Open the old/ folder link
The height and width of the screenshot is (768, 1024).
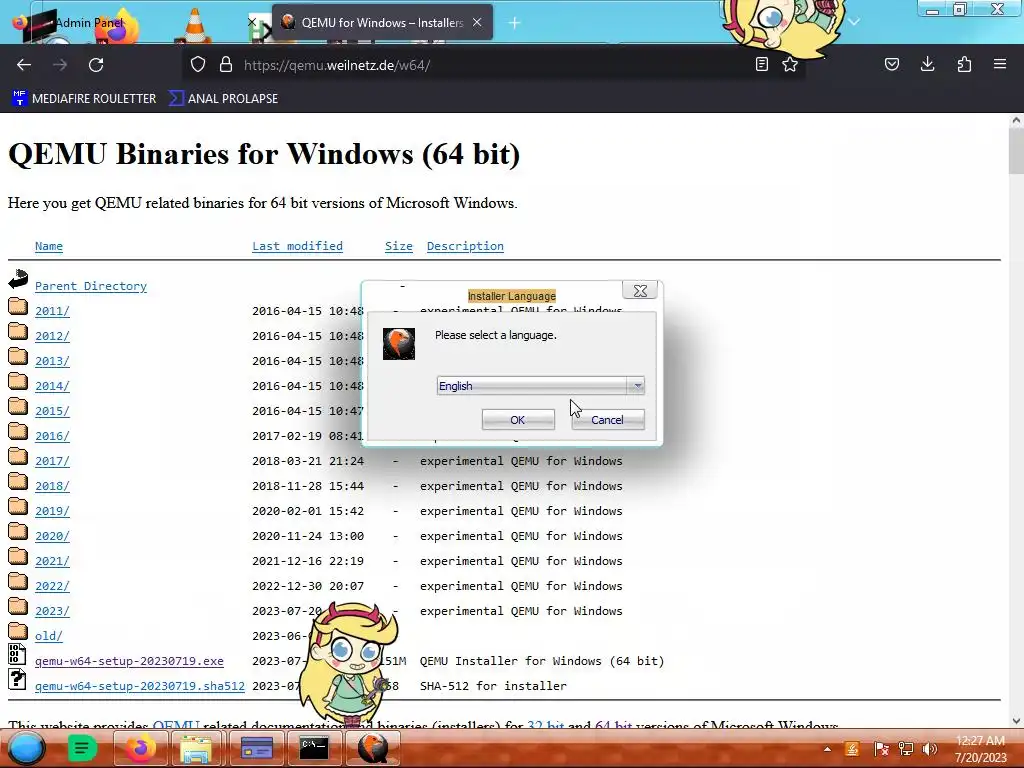[x=49, y=636]
